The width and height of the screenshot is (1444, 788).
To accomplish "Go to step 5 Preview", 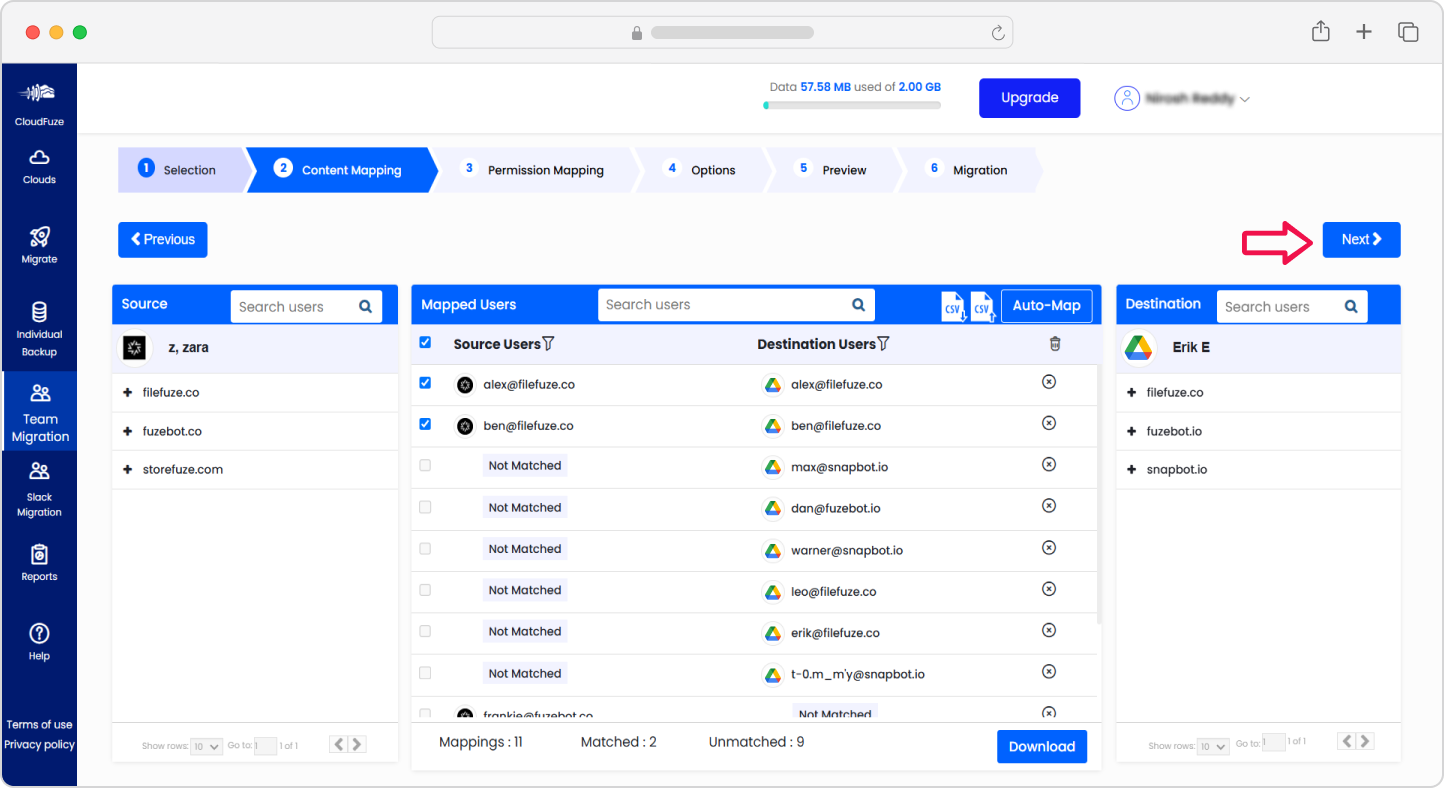I will coord(833,170).
